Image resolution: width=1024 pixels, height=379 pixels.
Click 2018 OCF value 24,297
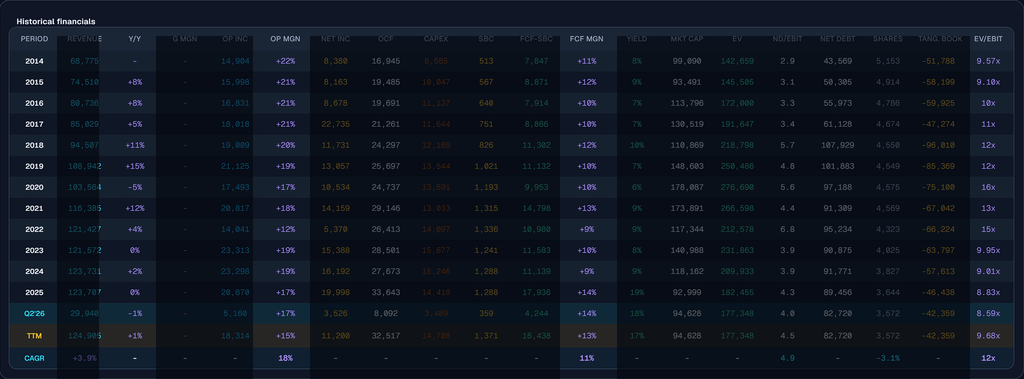[x=386, y=145]
